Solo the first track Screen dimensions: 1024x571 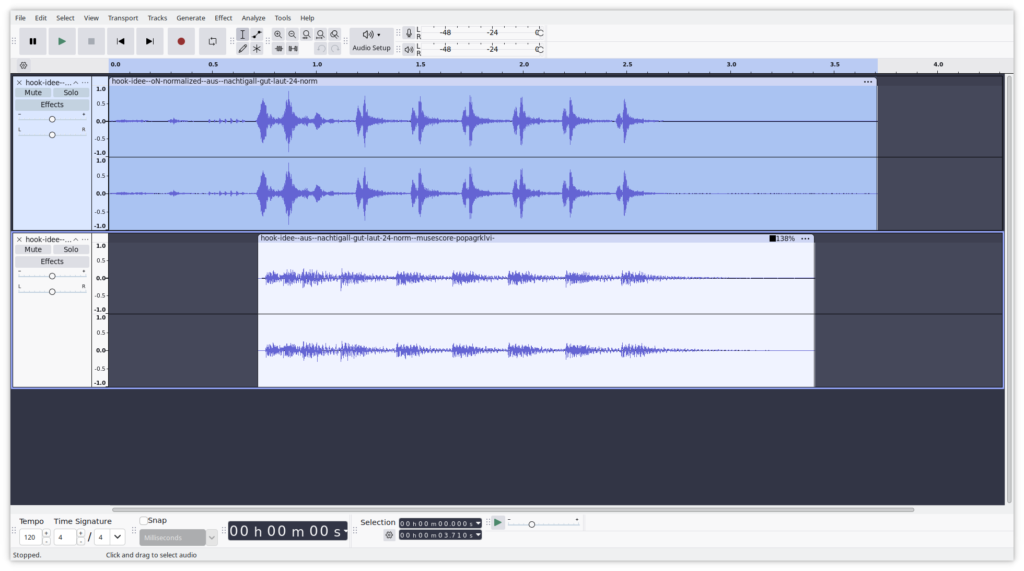71,93
